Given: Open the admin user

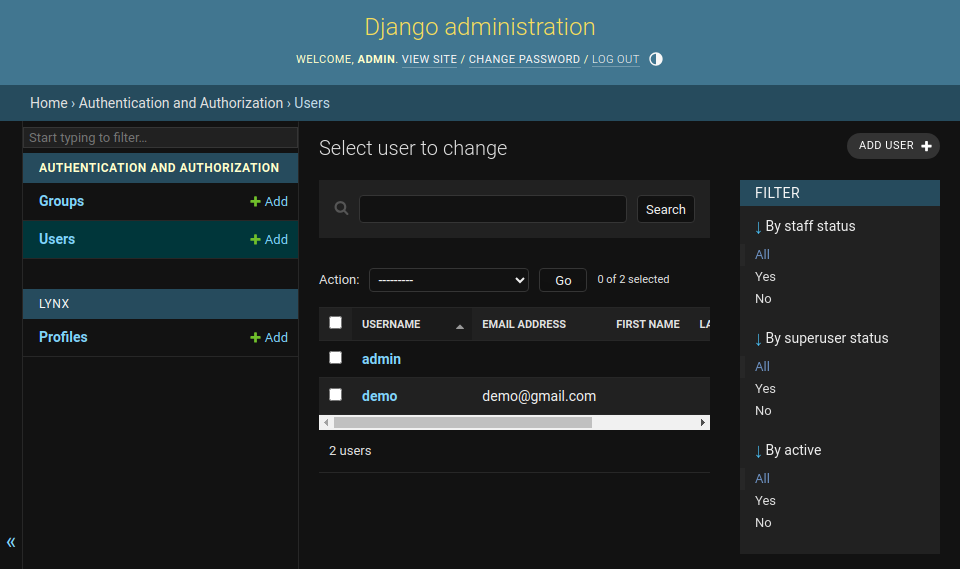Looking at the screenshot, I should tap(381, 359).
